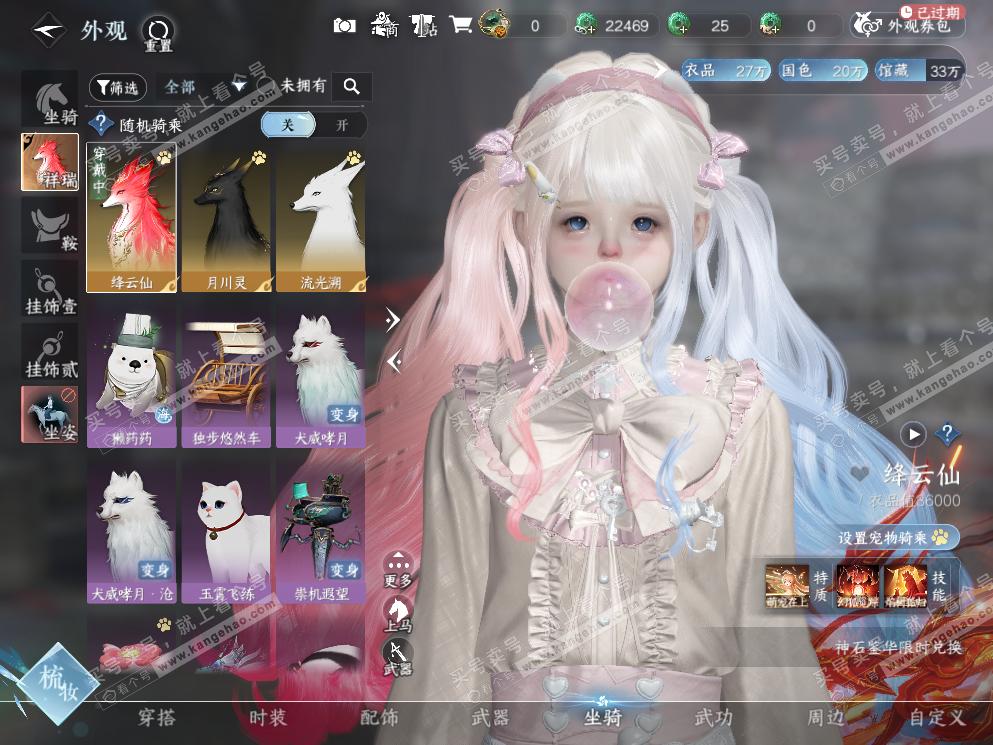Open the 站 station icon
This screenshot has height=745, width=993.
tap(424, 25)
